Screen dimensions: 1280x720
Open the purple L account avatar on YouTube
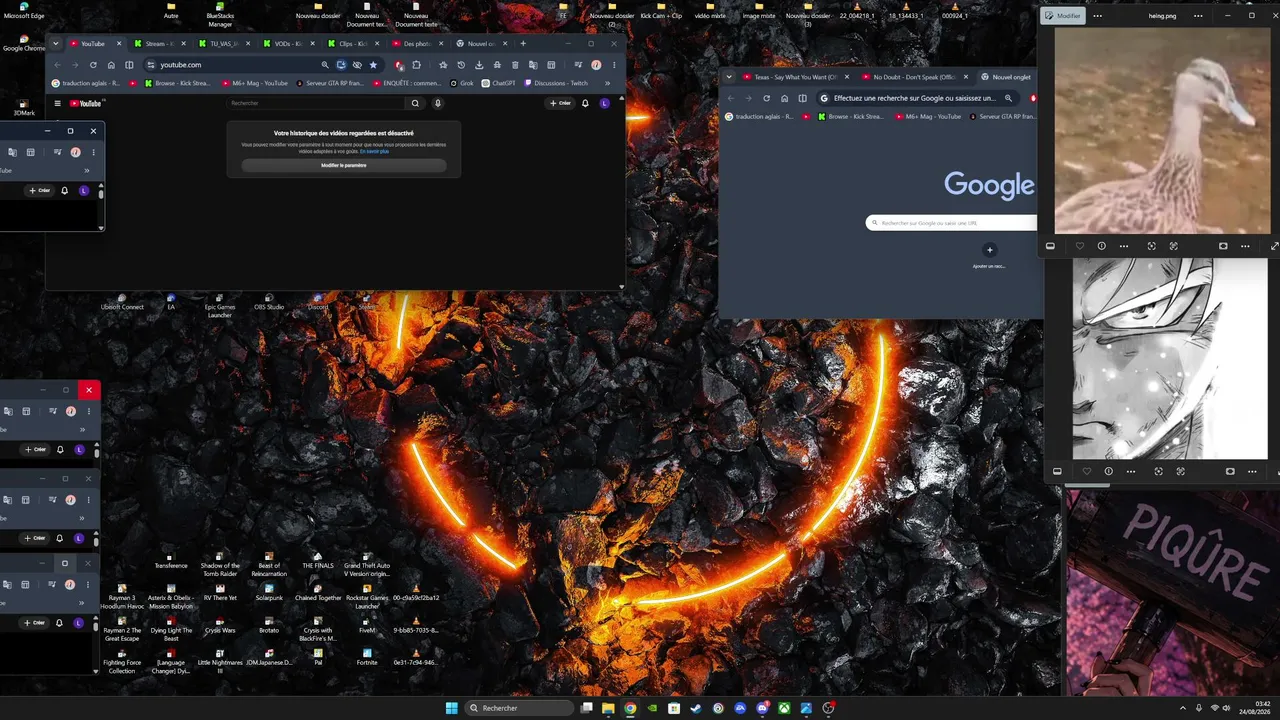pos(604,103)
